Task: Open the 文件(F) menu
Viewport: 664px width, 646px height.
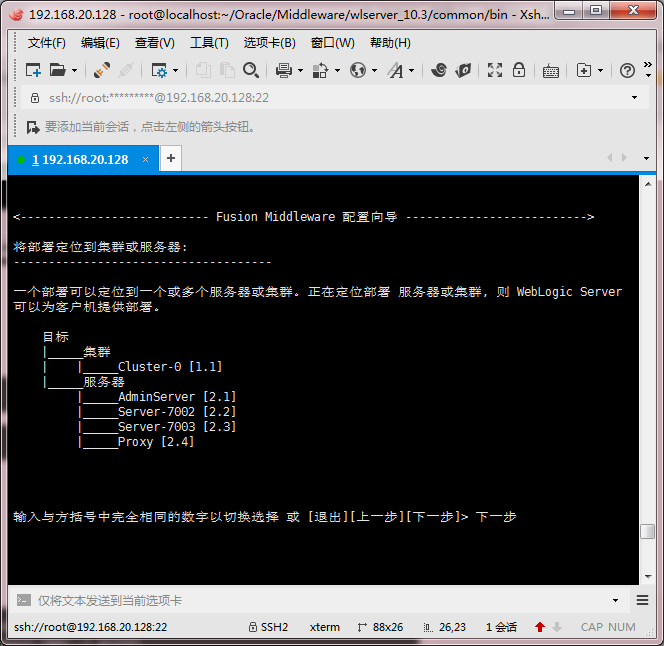Action: pyautogui.click(x=47, y=43)
